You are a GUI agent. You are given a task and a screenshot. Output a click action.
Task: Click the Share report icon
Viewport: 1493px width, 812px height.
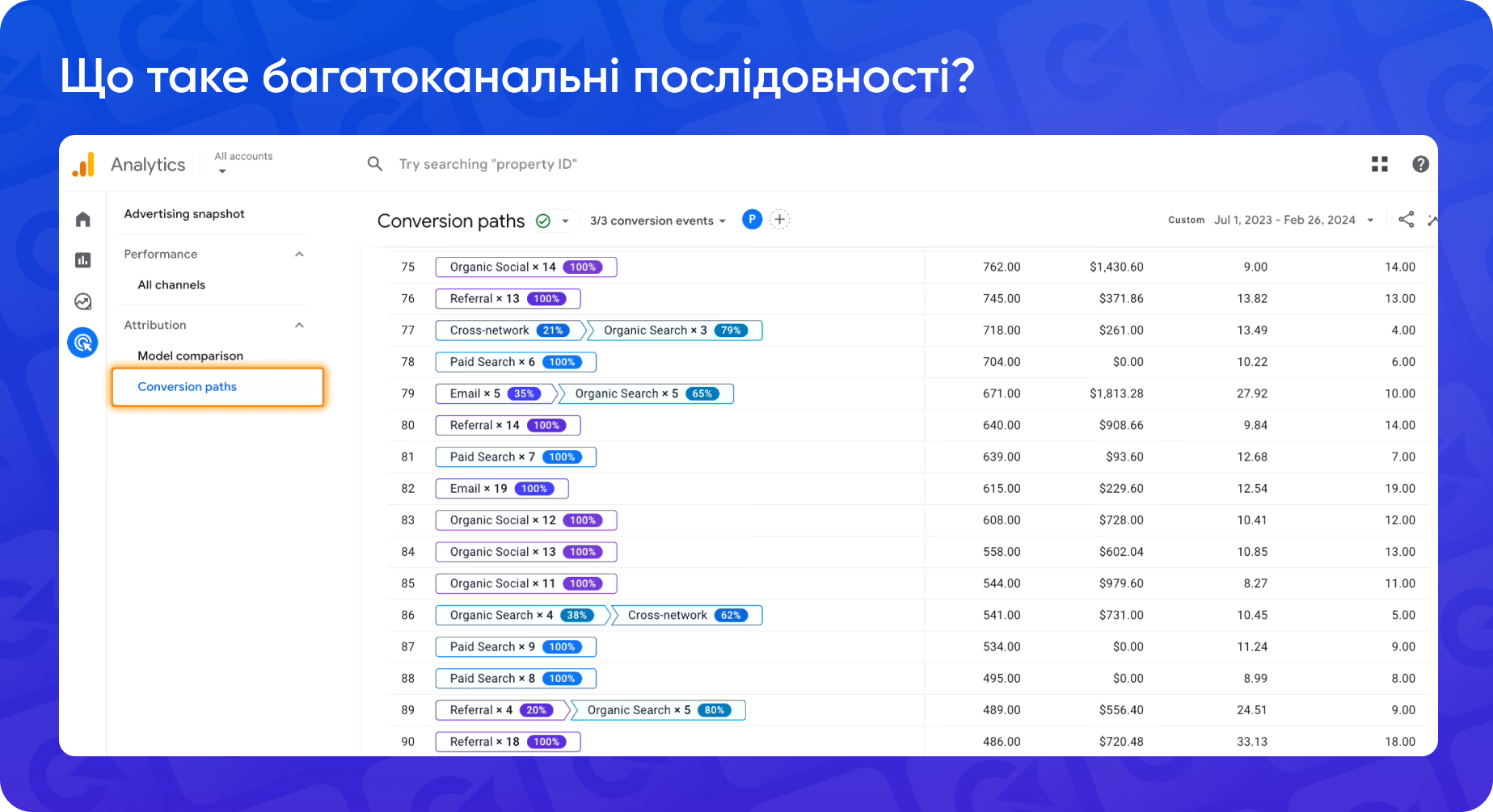(1407, 219)
